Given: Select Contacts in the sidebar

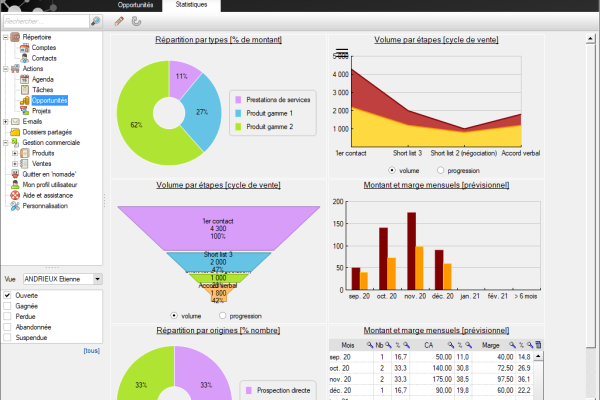Looking at the screenshot, I should [x=45, y=58].
